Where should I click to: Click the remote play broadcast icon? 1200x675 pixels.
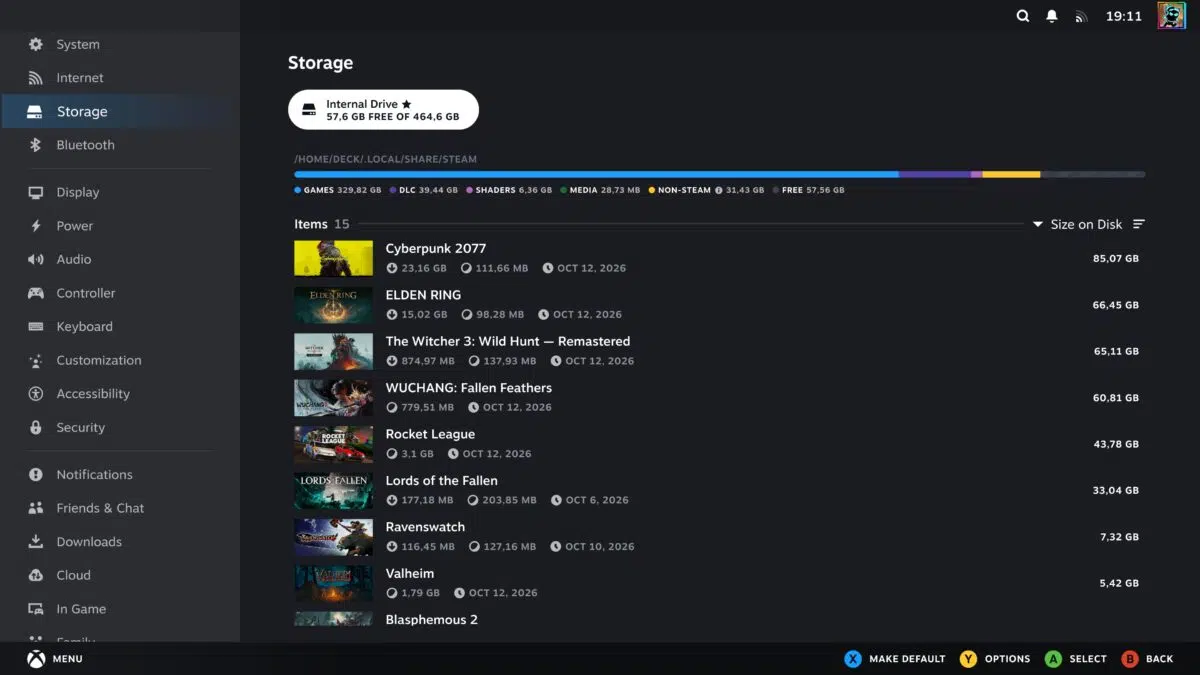1081,17
